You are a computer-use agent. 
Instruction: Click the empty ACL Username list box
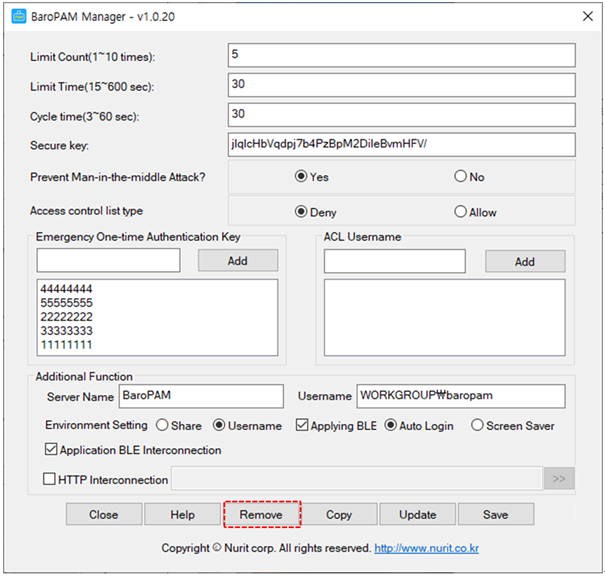(444, 318)
